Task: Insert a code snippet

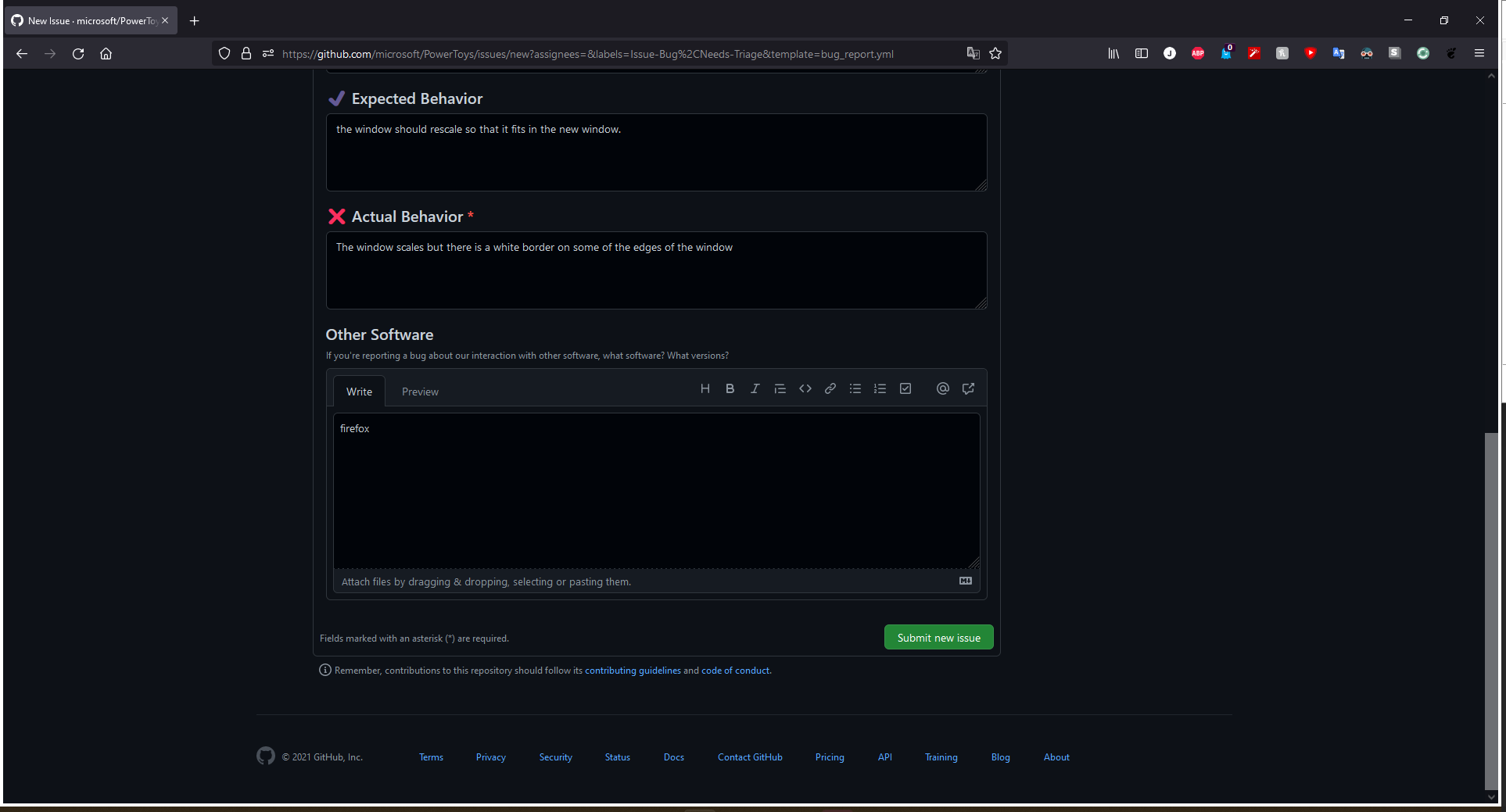Action: pos(805,388)
